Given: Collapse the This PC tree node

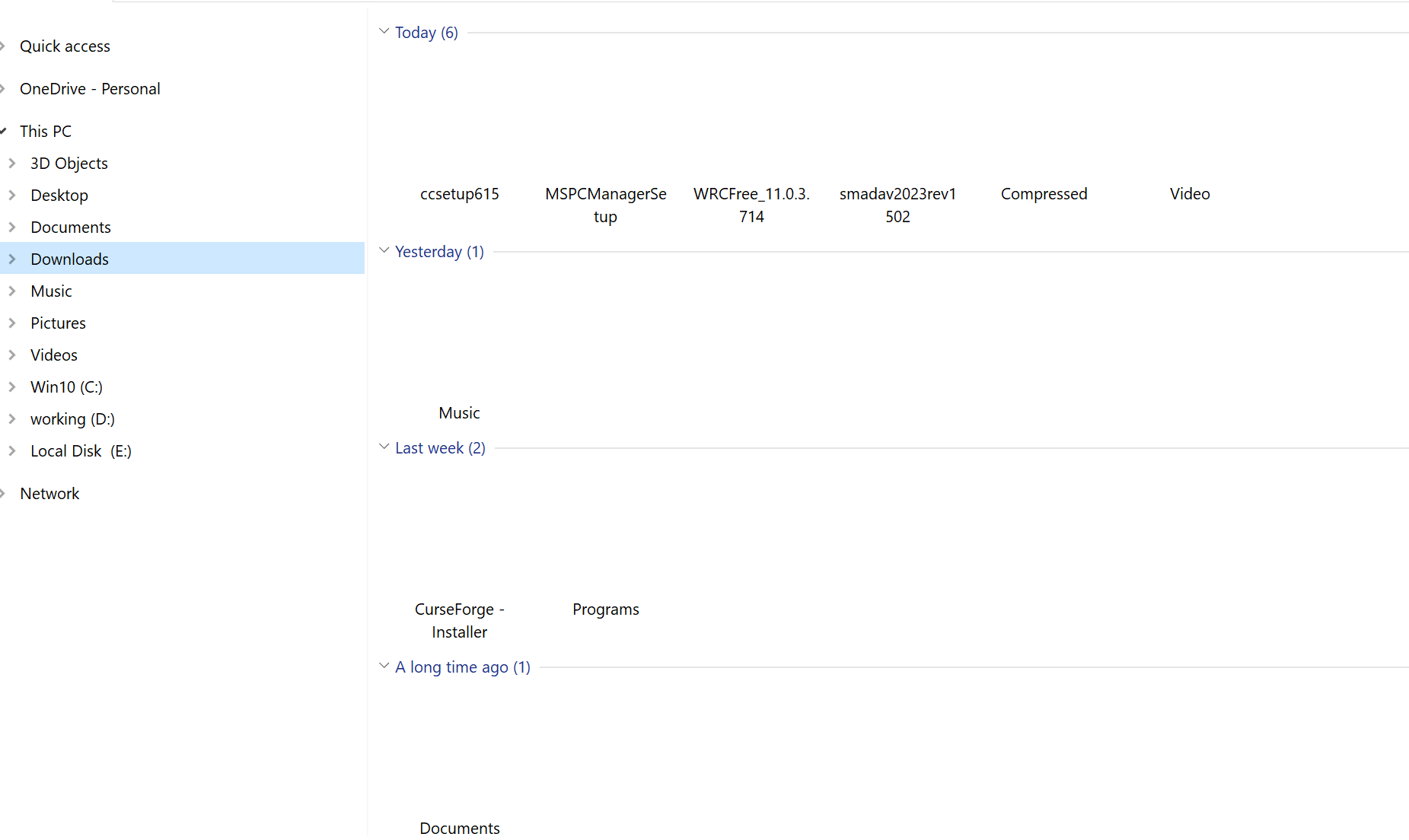Looking at the screenshot, I should (3, 132).
